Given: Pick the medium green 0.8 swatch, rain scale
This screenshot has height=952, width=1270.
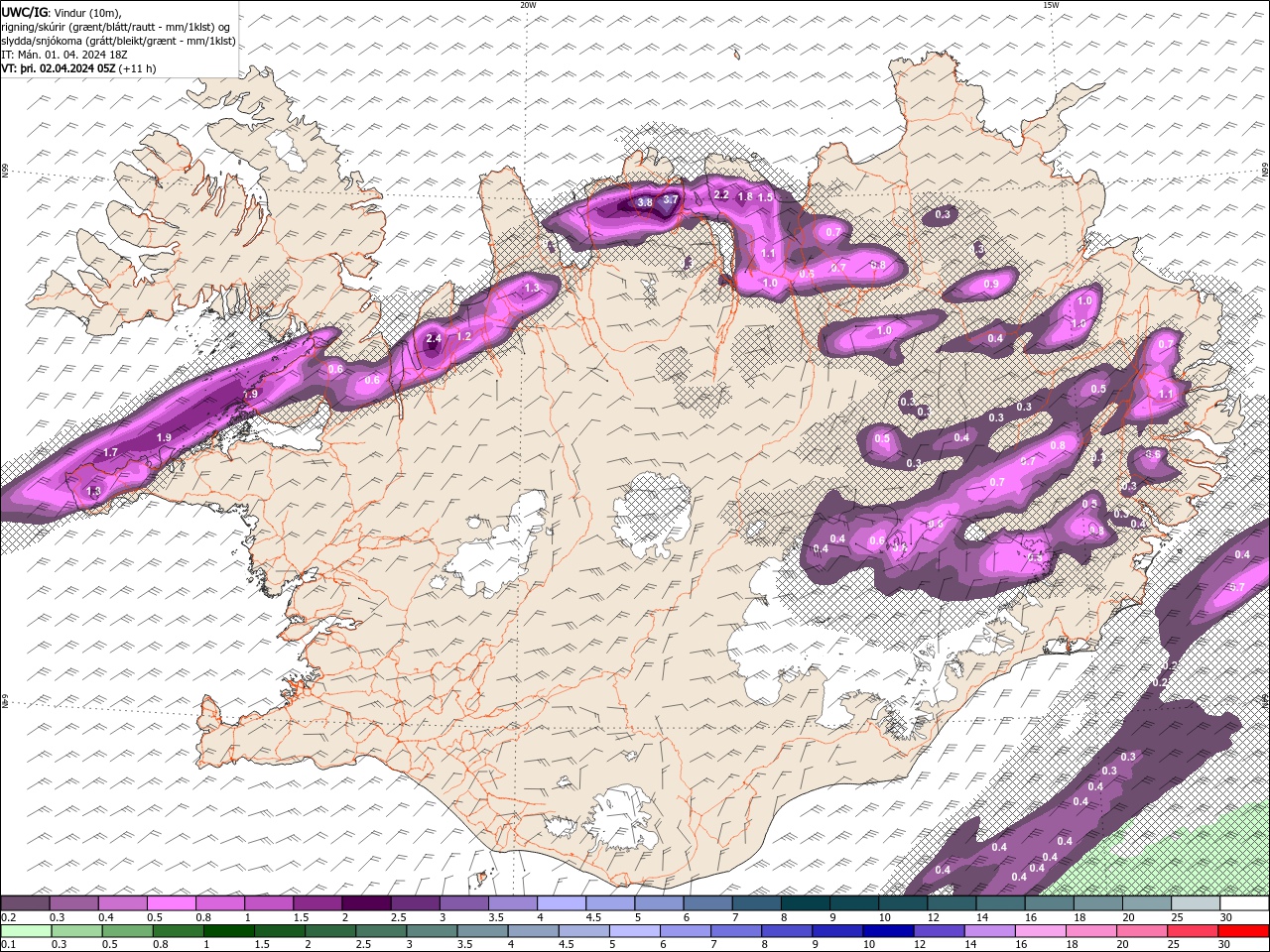Looking at the screenshot, I should (179, 931).
